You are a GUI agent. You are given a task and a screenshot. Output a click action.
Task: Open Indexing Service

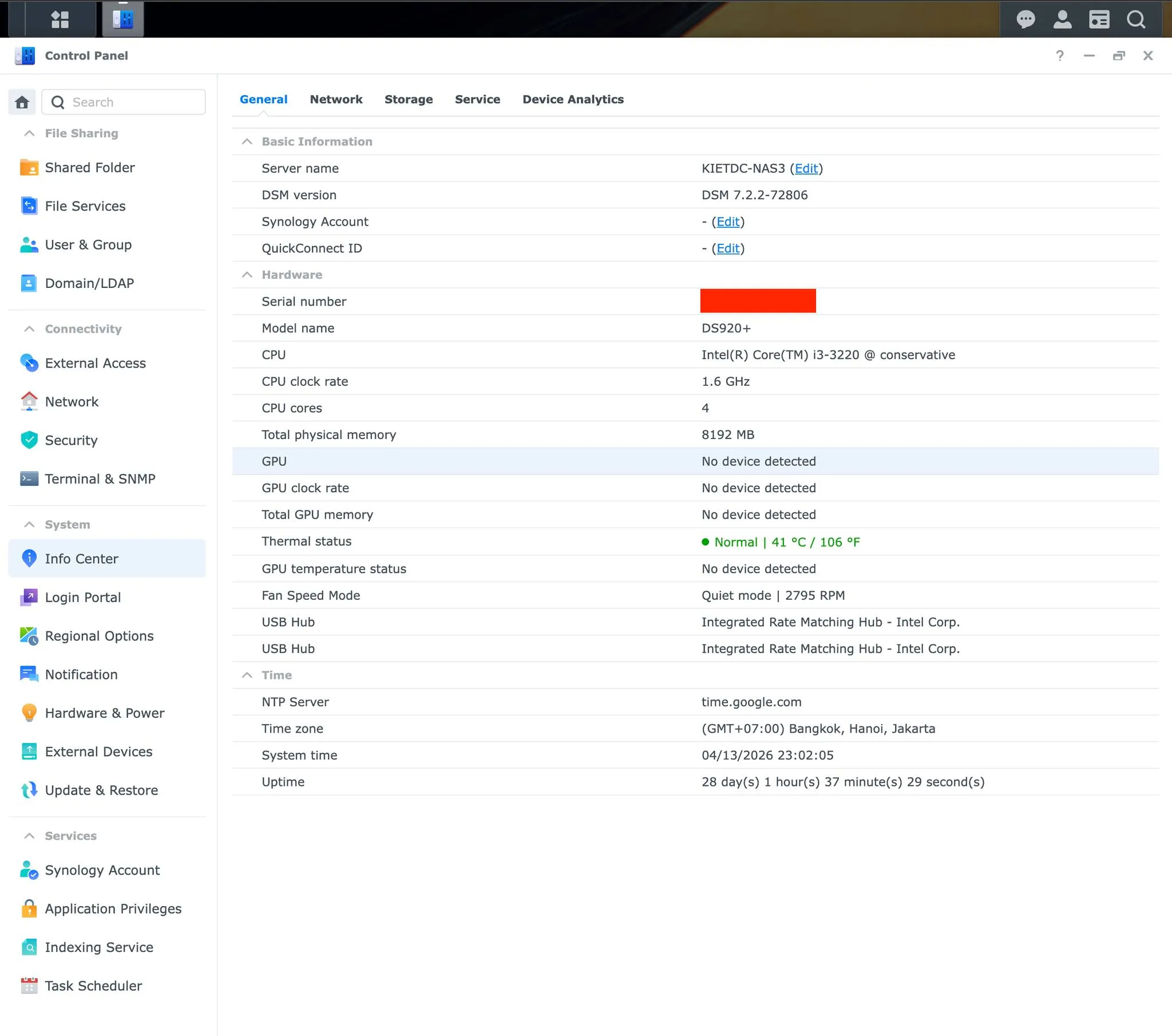click(107, 947)
